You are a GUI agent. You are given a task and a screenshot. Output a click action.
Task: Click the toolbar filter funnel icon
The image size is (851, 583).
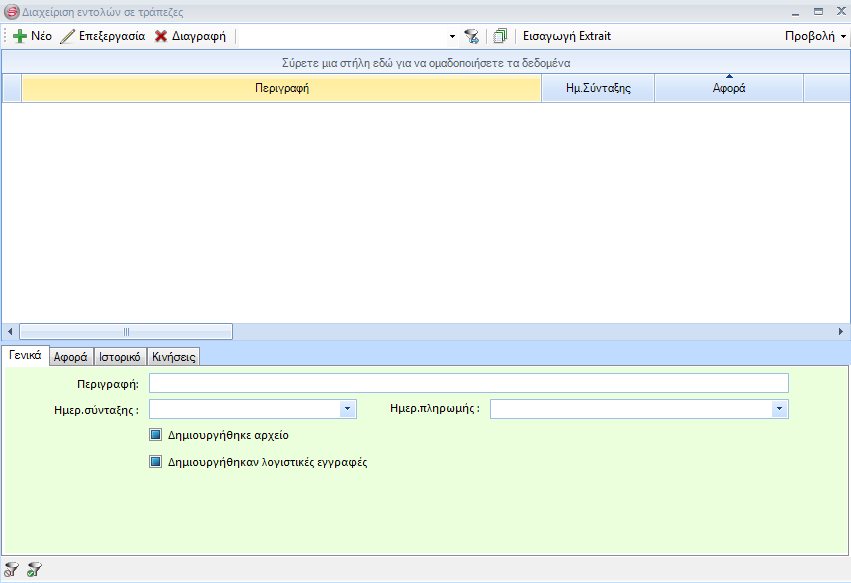(x=471, y=36)
